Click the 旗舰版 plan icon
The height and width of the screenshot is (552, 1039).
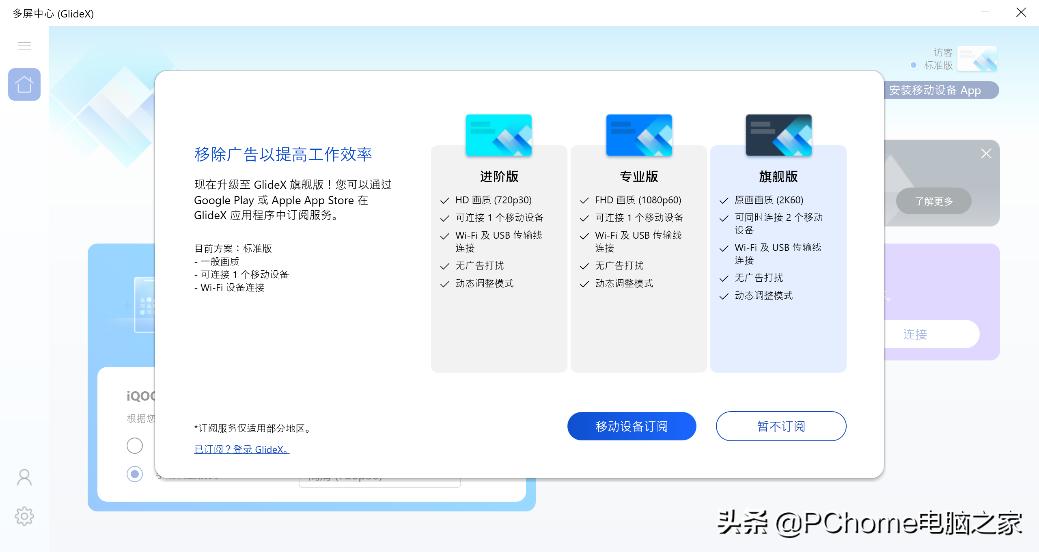[x=779, y=135]
